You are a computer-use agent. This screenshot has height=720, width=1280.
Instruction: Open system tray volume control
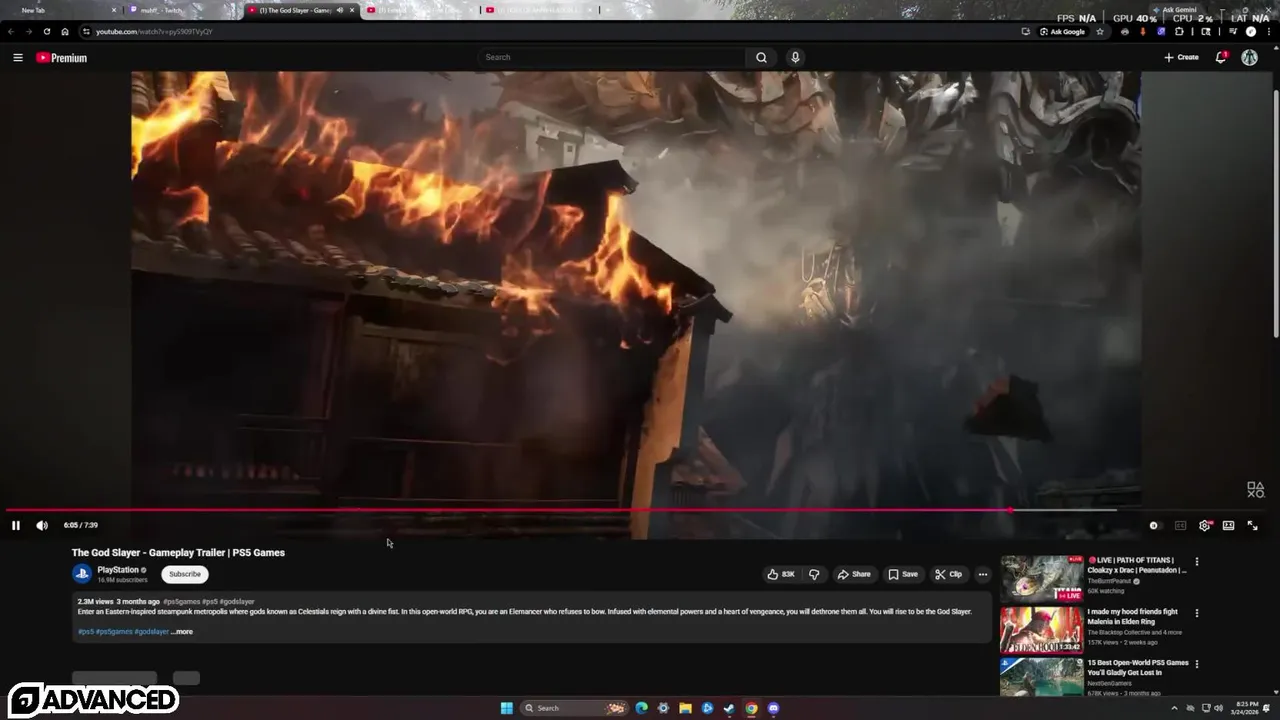coord(1218,708)
